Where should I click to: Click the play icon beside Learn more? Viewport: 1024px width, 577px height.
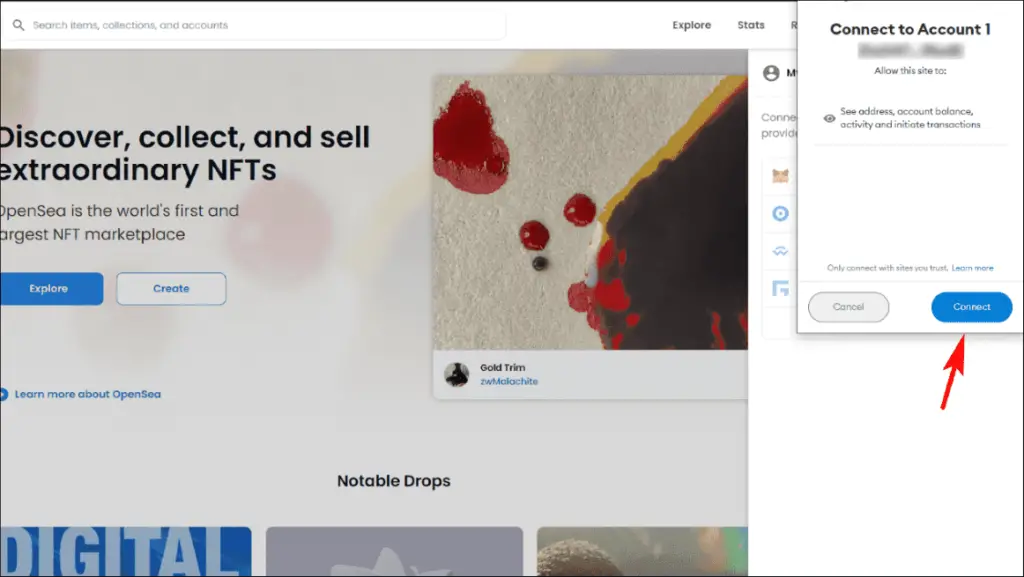point(3,394)
